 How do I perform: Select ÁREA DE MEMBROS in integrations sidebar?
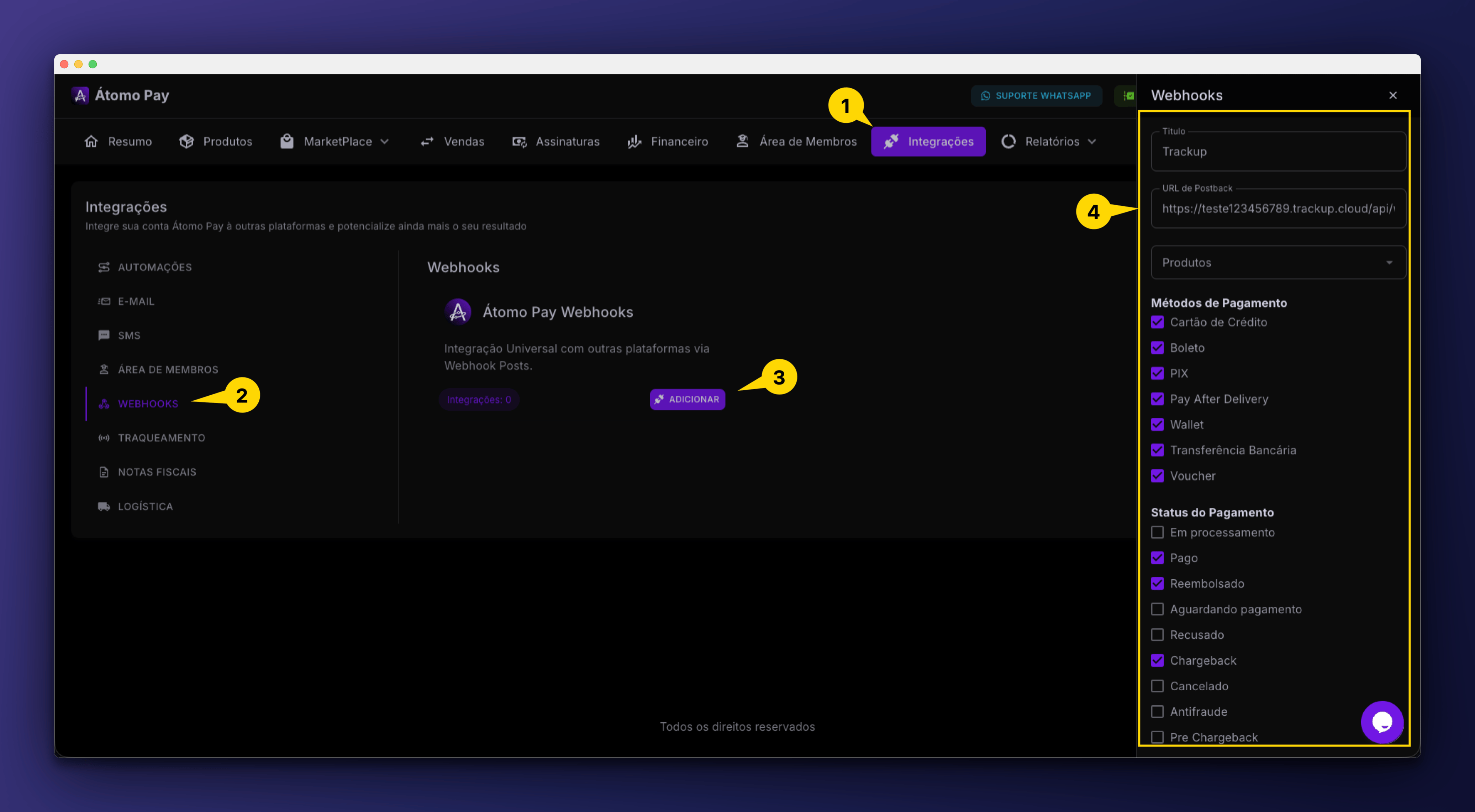(168, 370)
